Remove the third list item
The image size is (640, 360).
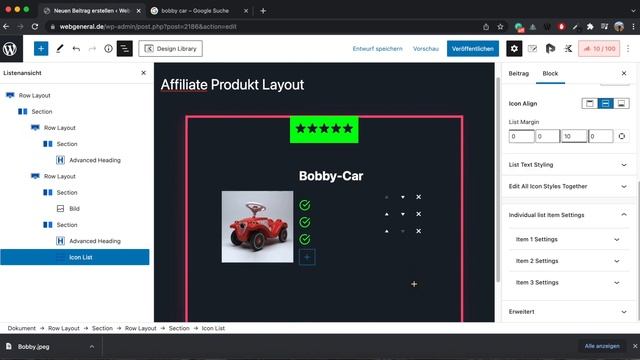pos(418,231)
